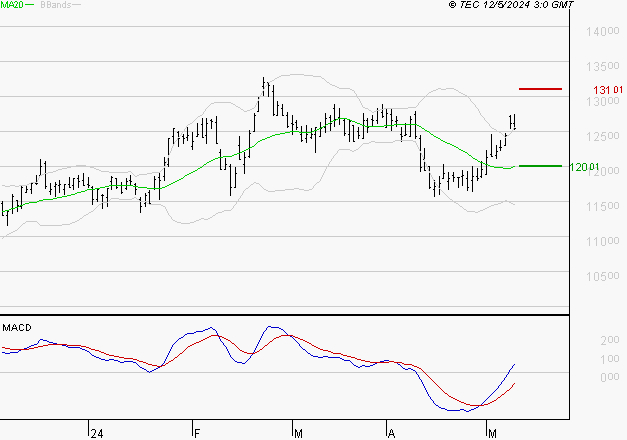Click the 14000 price axis label

click(x=603, y=31)
